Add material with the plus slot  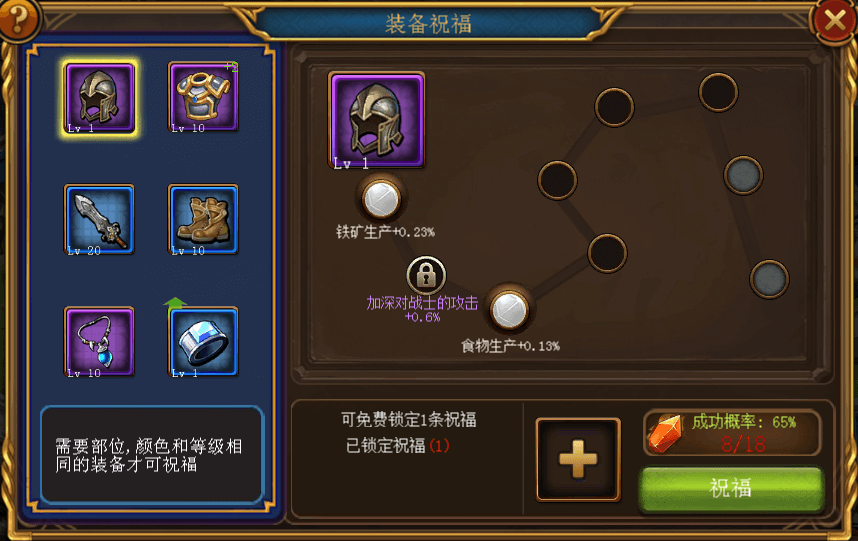click(578, 459)
